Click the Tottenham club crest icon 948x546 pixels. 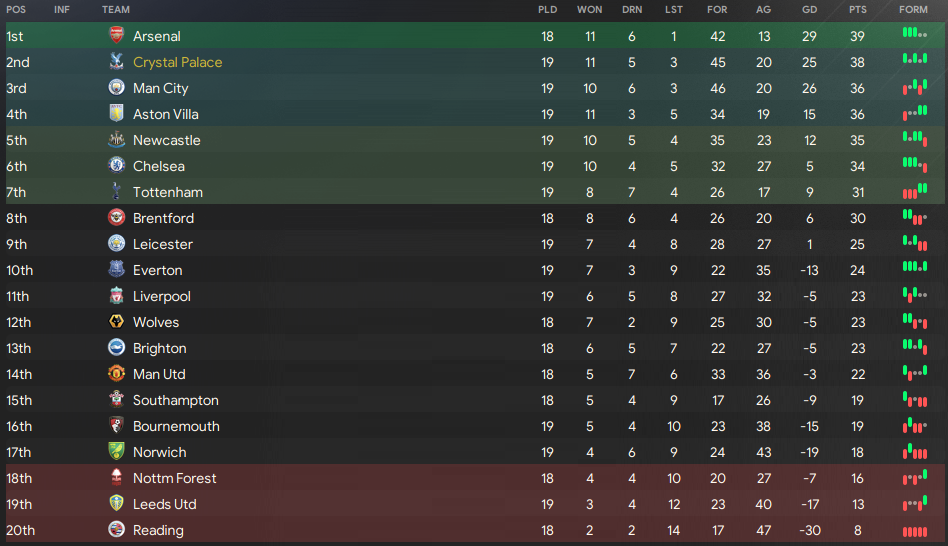[x=116, y=191]
